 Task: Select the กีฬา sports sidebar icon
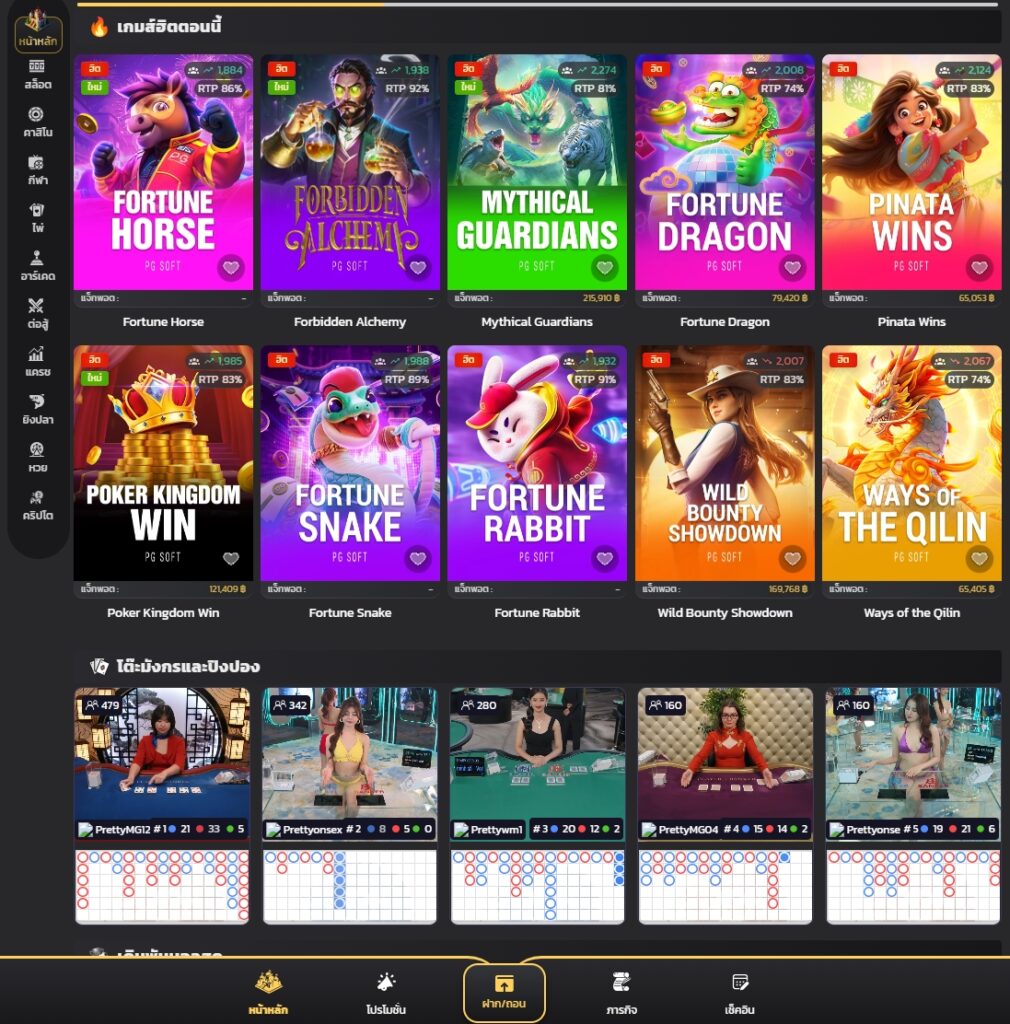click(x=37, y=170)
